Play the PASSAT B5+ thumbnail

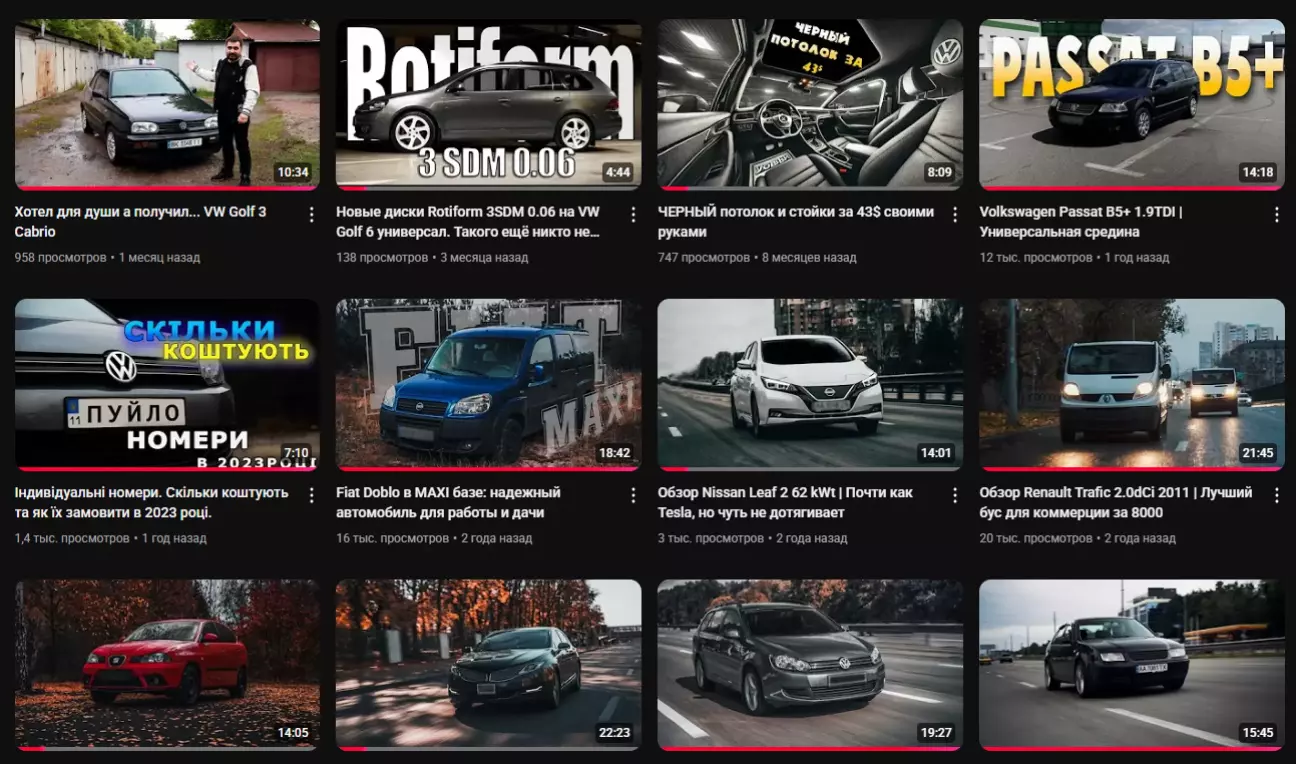tap(1132, 104)
